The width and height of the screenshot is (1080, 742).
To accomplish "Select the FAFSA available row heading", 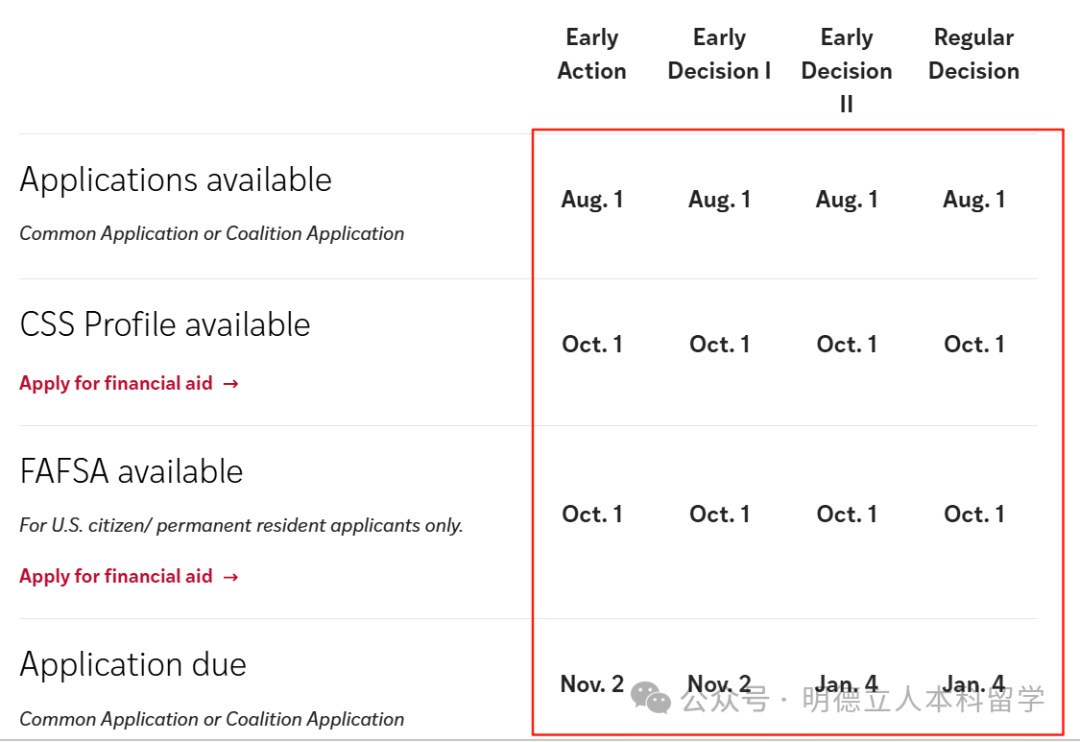I will (x=131, y=471).
